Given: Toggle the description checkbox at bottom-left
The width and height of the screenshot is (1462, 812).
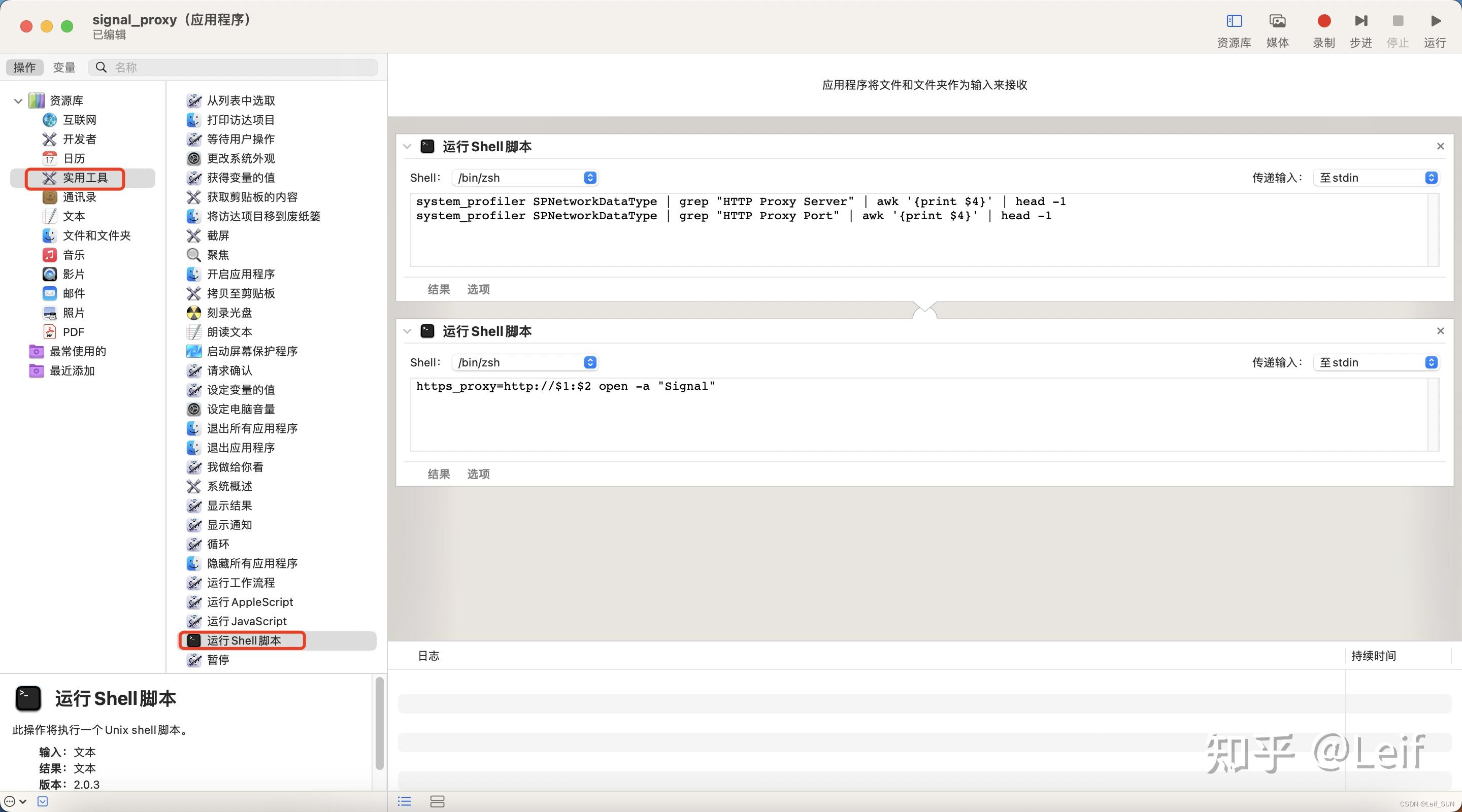Looking at the screenshot, I should click(43, 801).
